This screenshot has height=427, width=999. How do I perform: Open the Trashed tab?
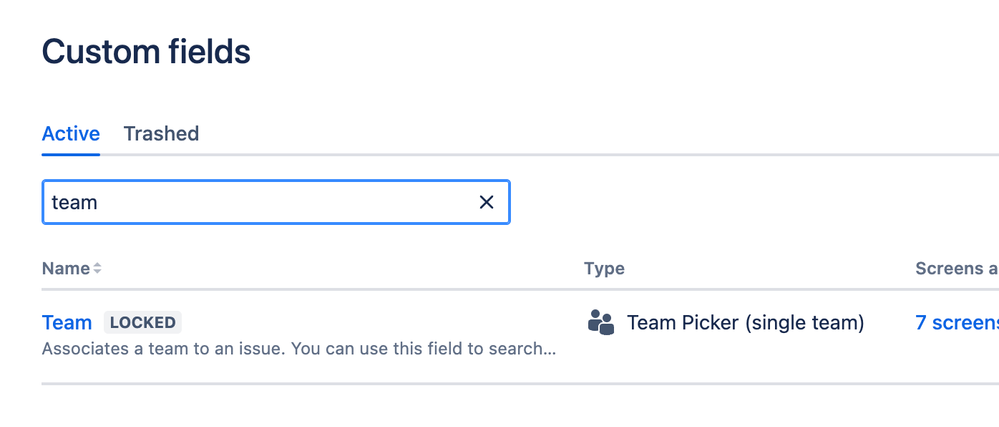161,134
